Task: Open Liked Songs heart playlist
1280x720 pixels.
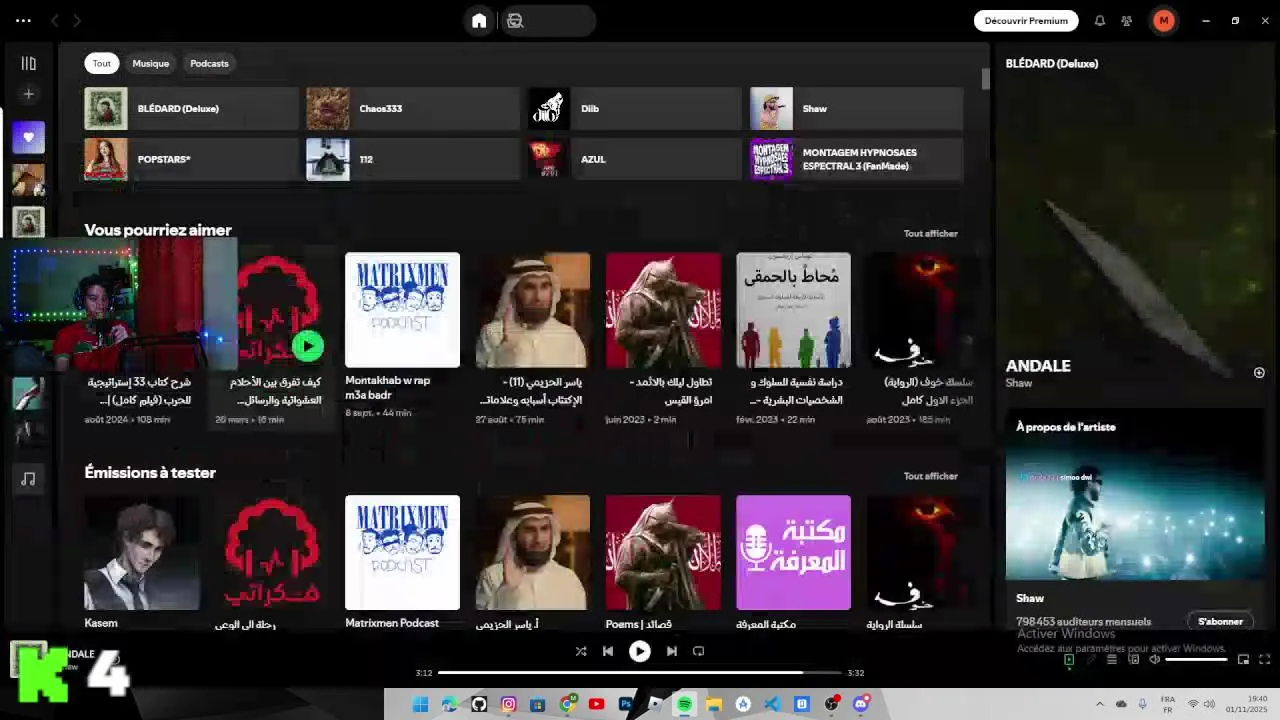Action: coord(28,137)
